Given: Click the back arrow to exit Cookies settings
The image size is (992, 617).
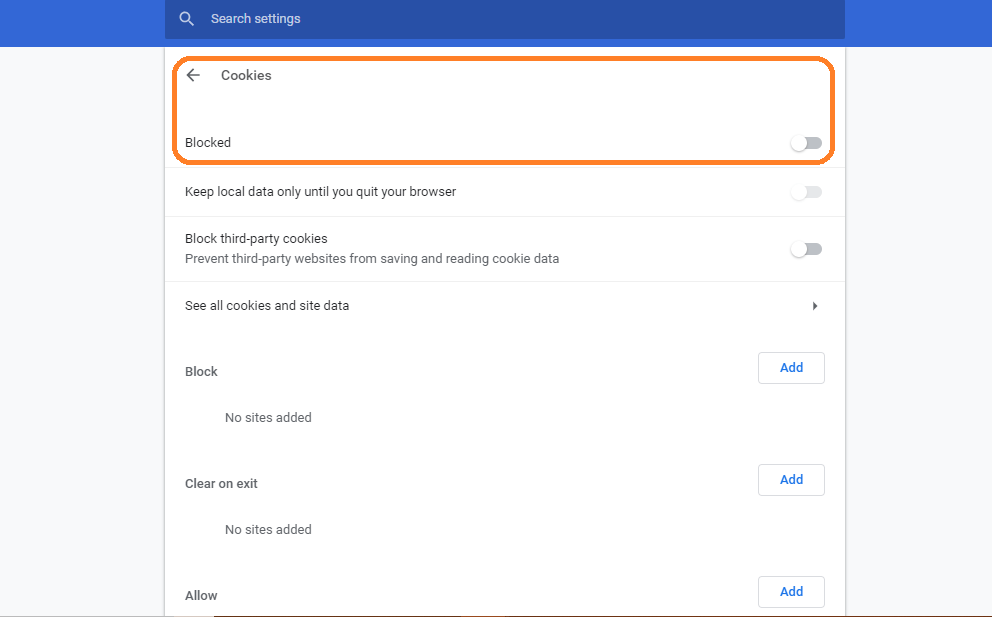Looking at the screenshot, I should tap(193, 75).
